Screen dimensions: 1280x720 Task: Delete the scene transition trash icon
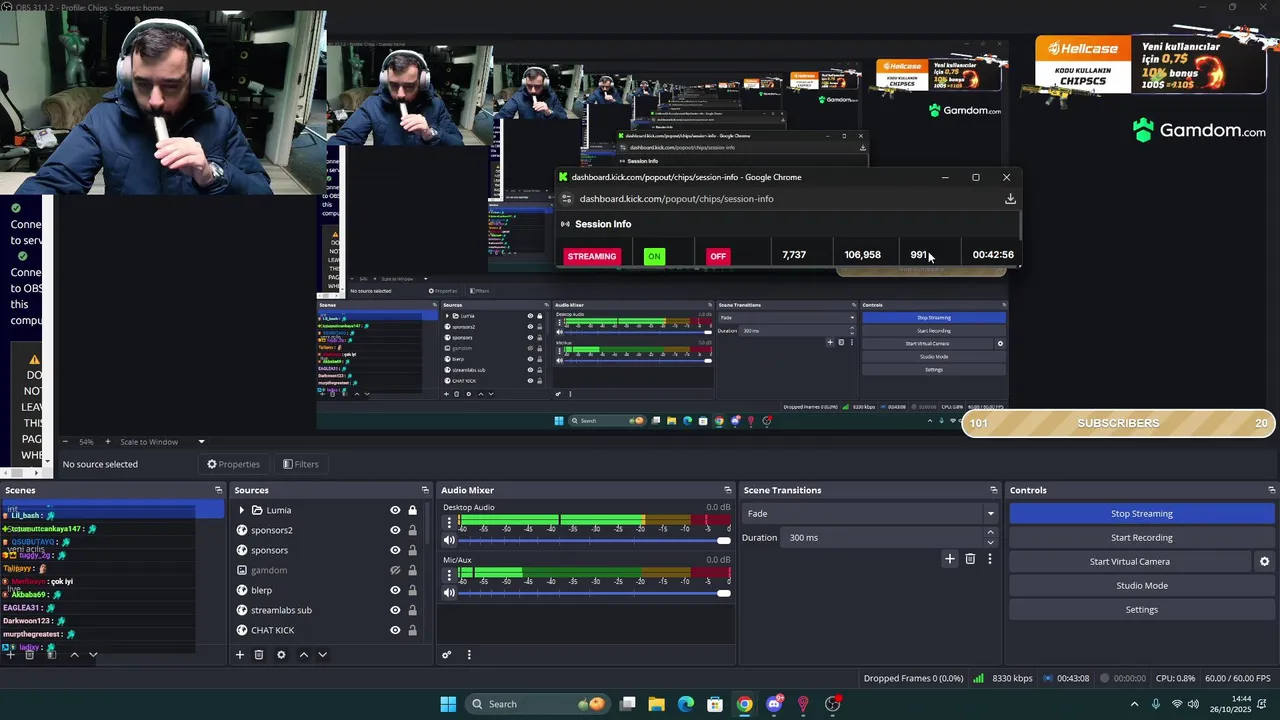coord(970,559)
